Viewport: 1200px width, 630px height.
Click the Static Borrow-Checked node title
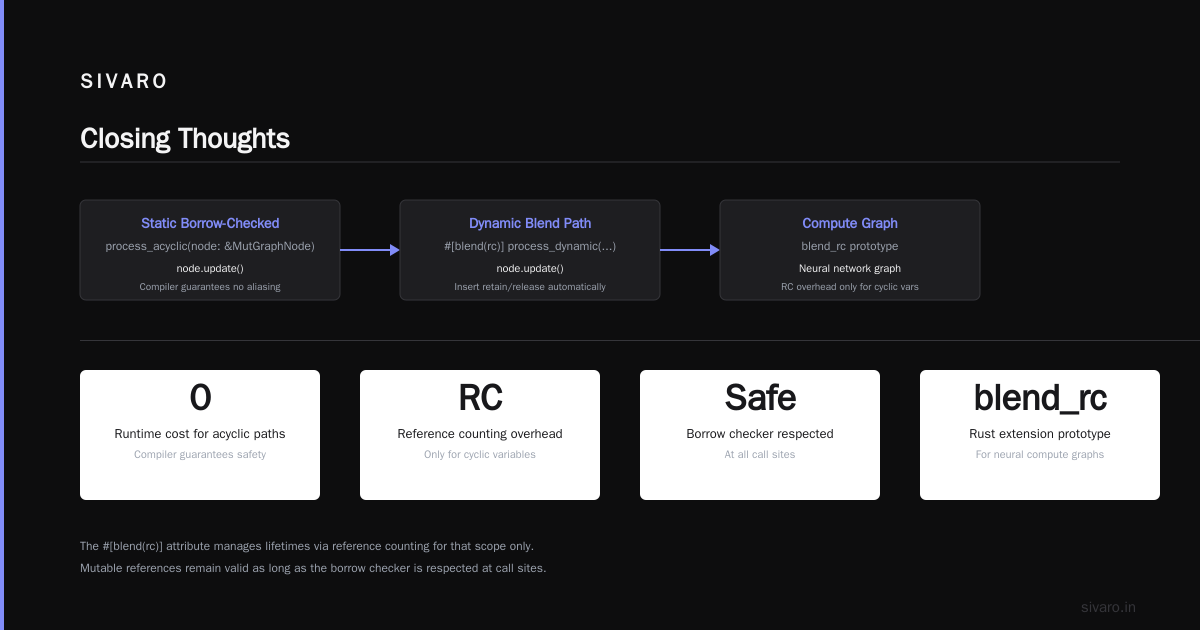(210, 223)
